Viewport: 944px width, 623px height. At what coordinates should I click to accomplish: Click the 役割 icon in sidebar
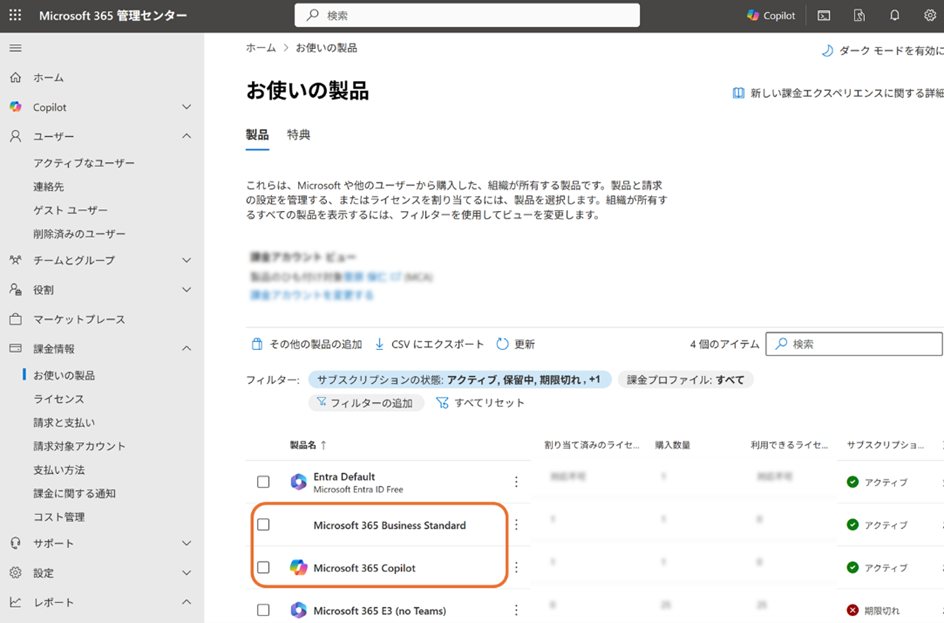coord(16,290)
